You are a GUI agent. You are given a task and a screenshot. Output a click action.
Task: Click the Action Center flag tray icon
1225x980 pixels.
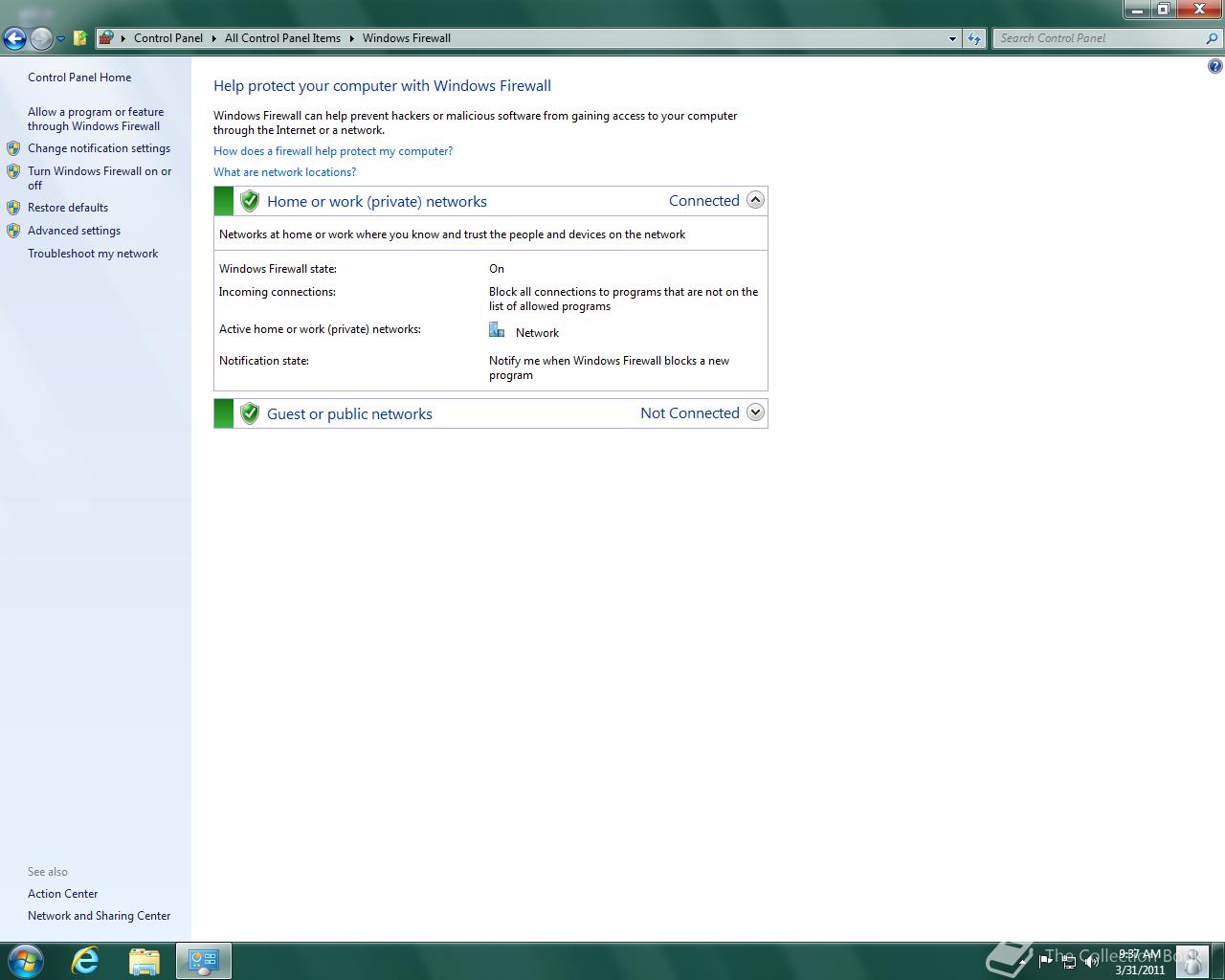(x=1045, y=961)
